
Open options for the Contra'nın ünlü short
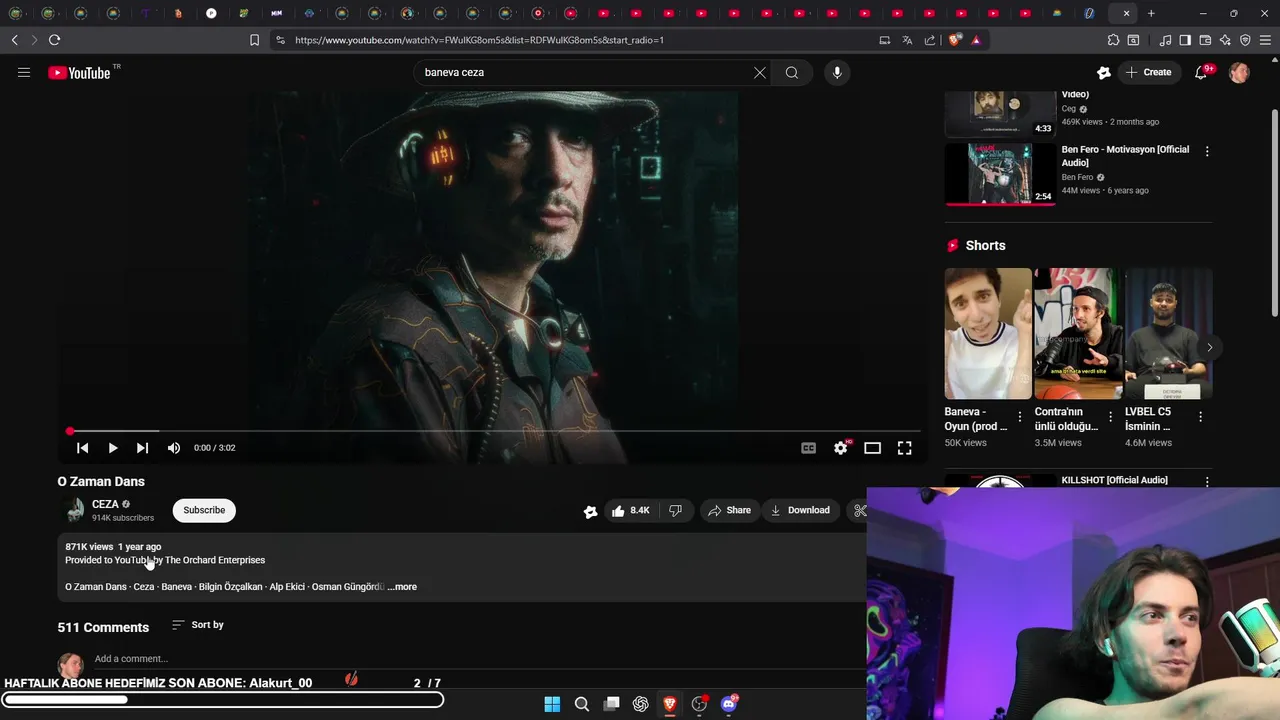(x=1110, y=417)
